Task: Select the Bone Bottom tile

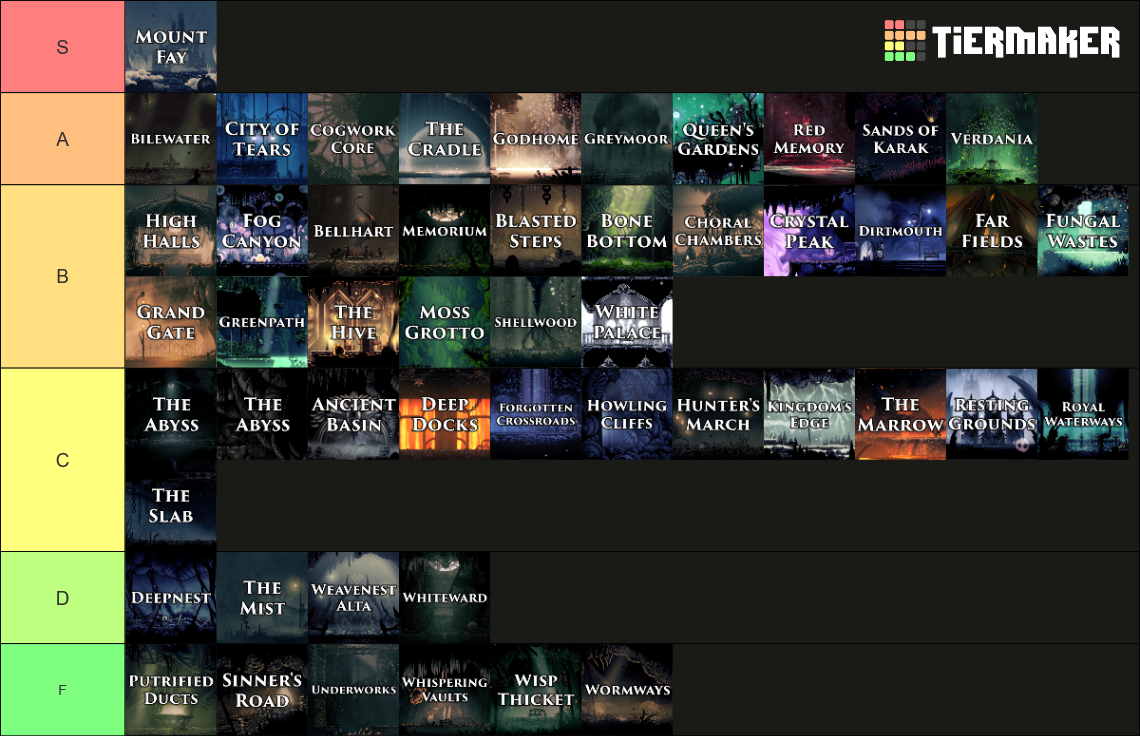Action: click(x=627, y=231)
